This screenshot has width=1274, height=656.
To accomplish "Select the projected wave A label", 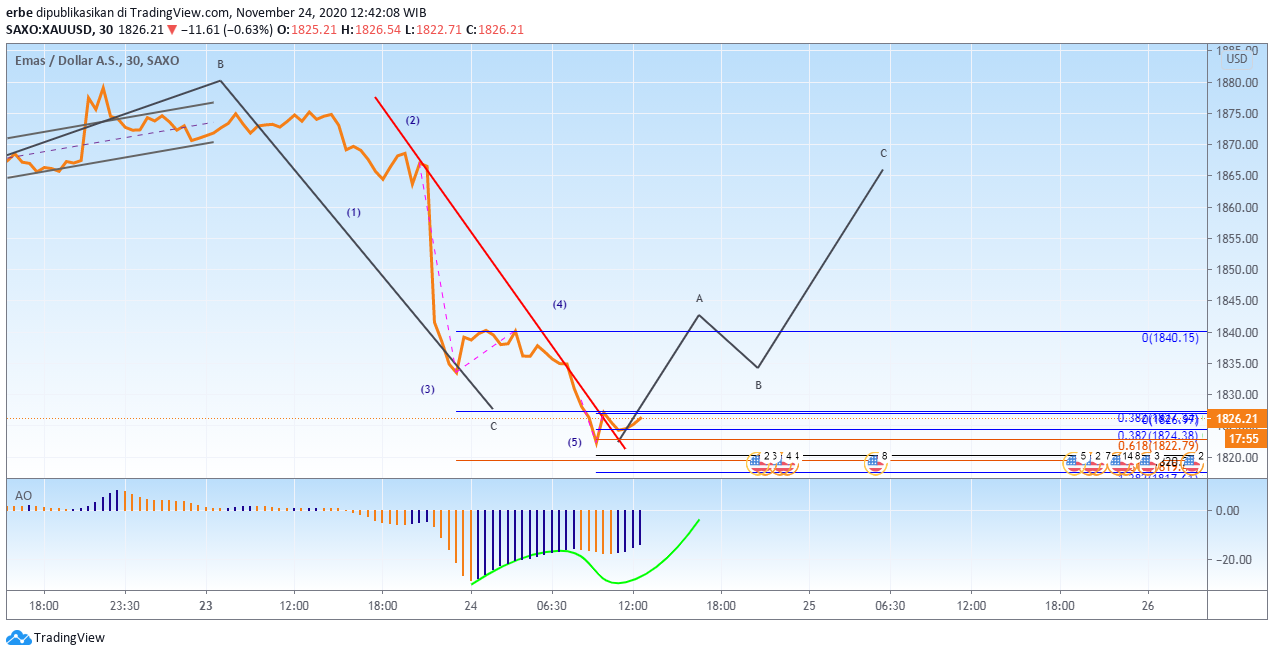I will 700,298.
